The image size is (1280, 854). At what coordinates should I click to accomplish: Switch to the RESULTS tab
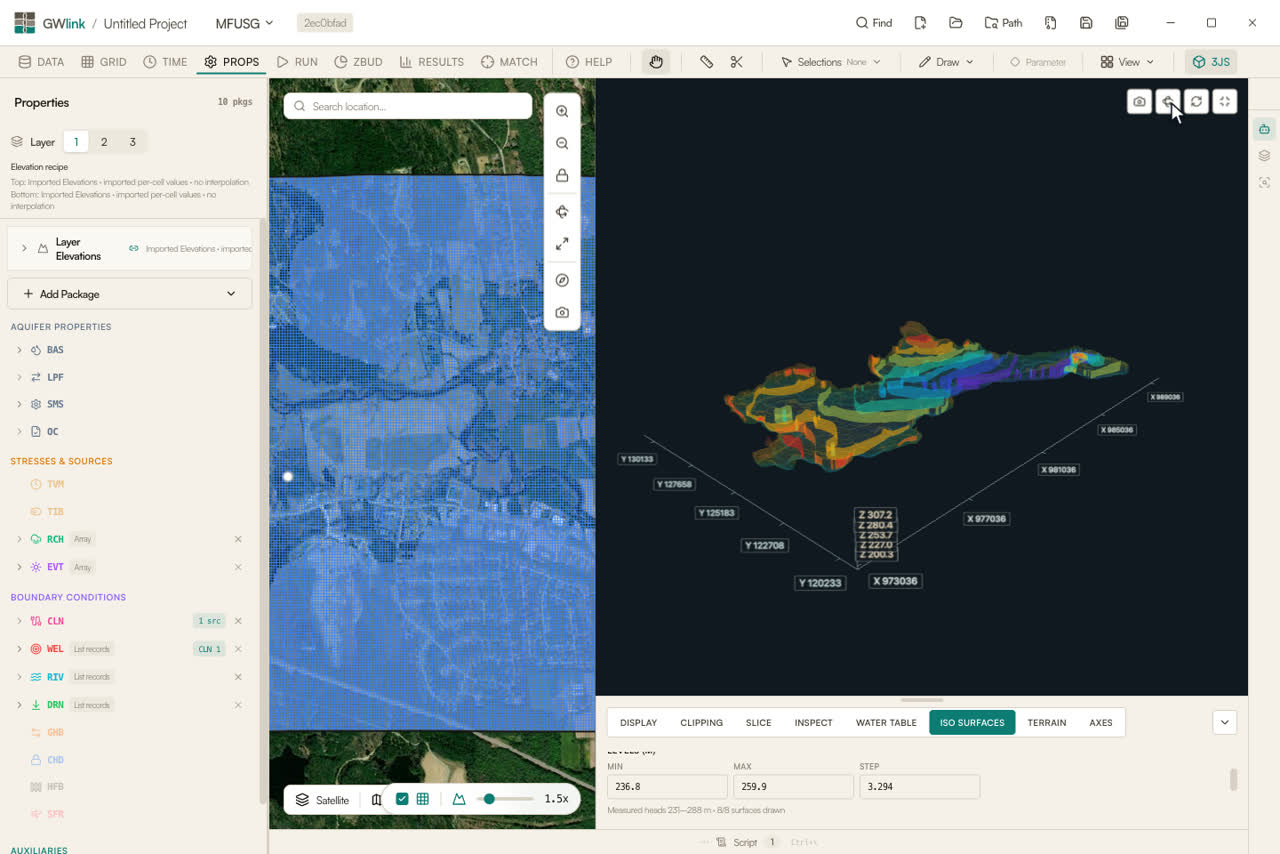click(432, 62)
